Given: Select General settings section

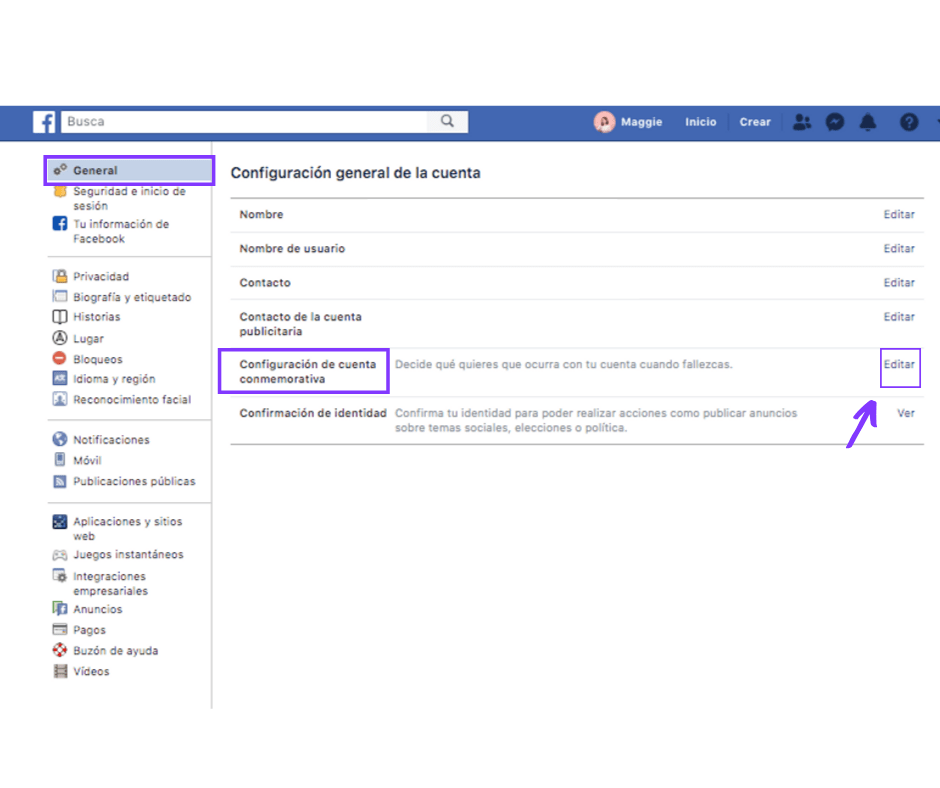Looking at the screenshot, I should 129,170.
